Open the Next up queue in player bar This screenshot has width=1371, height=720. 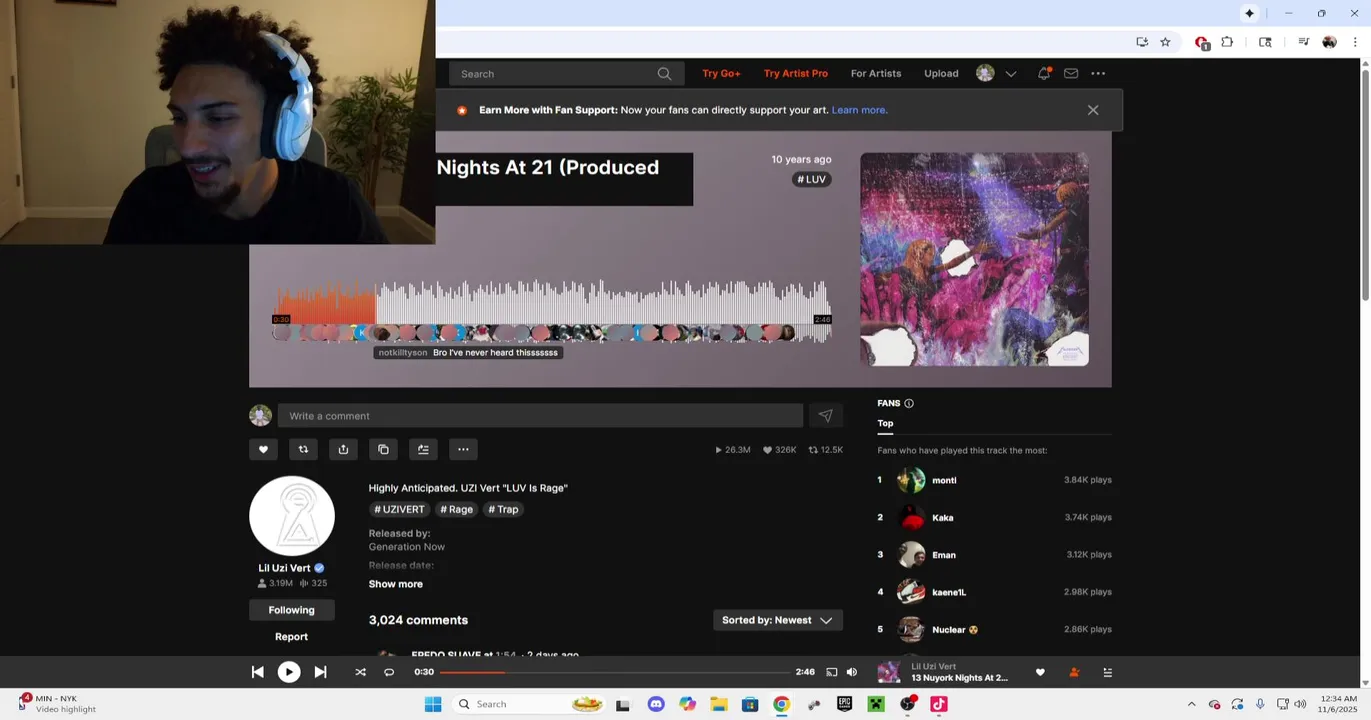pos(1107,672)
